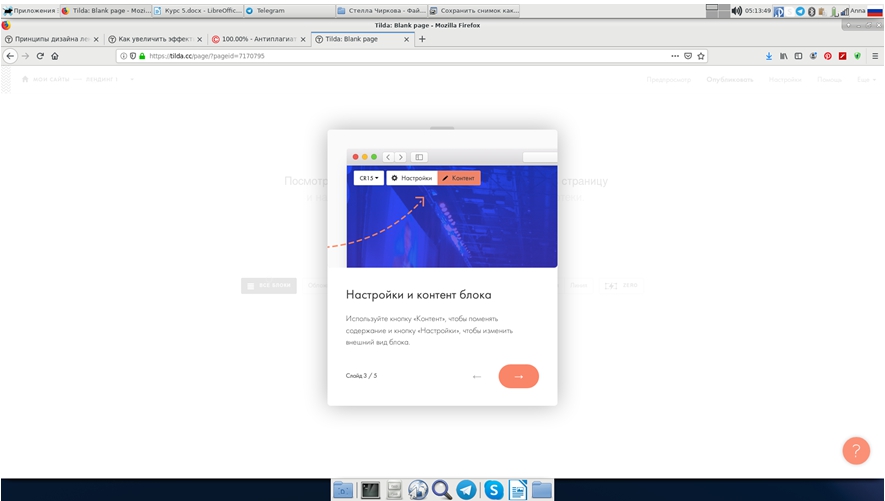Viewport: 885px width, 501px height.
Task: Click the tutorial illustration image
Action: [x=442, y=208]
